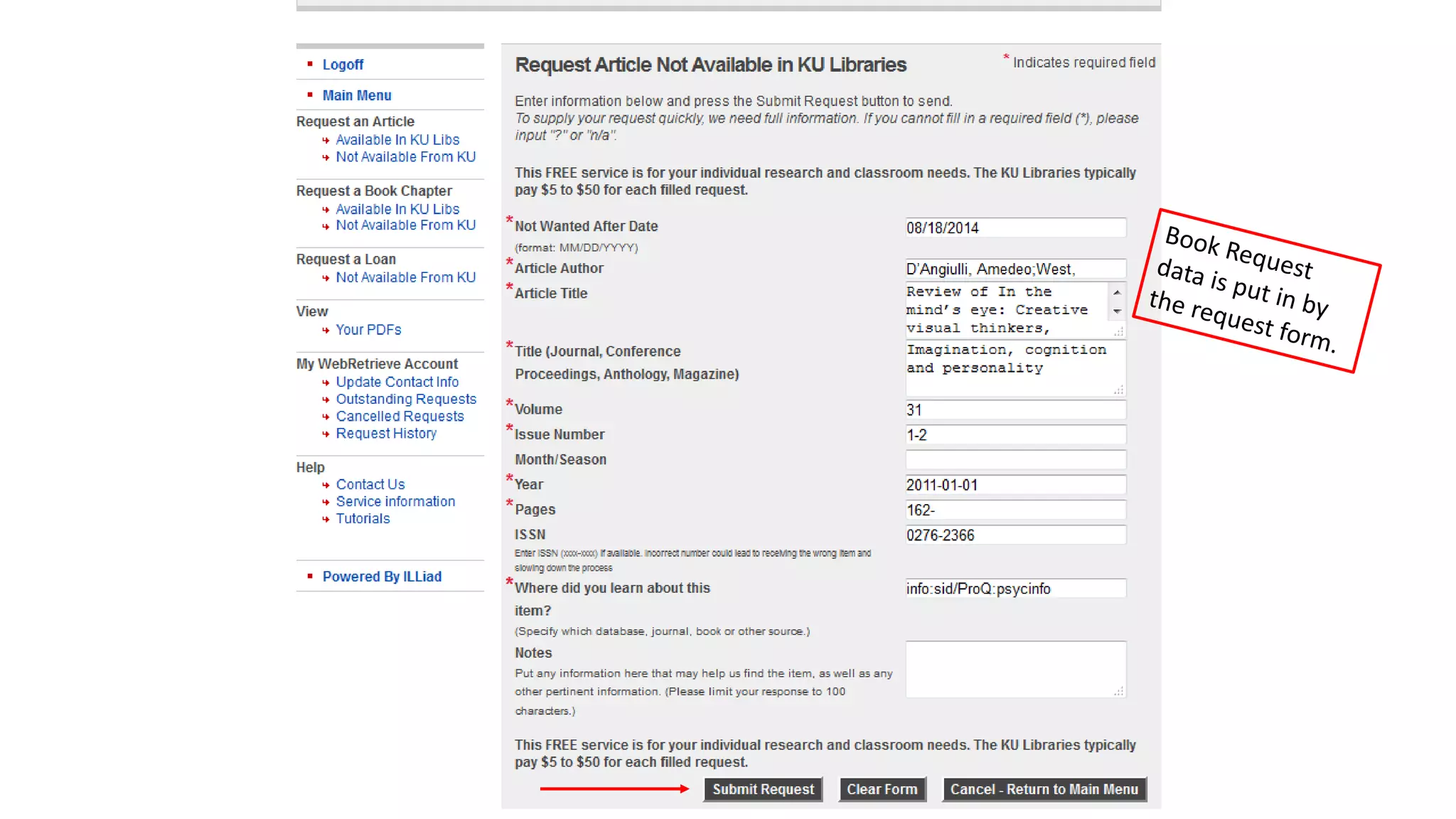1456x819 pixels.
Task: Focus the Month/Season input field
Action: coord(1015,460)
